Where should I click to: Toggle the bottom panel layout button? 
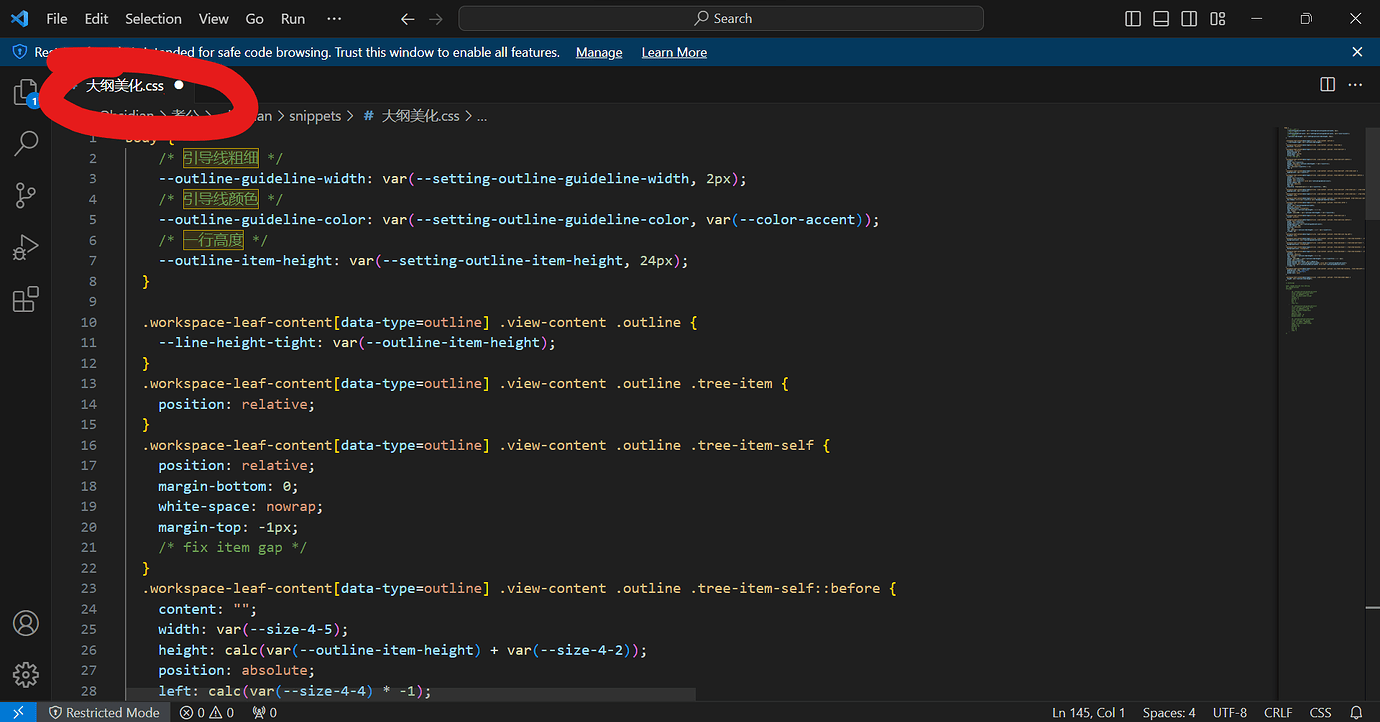pos(1161,19)
